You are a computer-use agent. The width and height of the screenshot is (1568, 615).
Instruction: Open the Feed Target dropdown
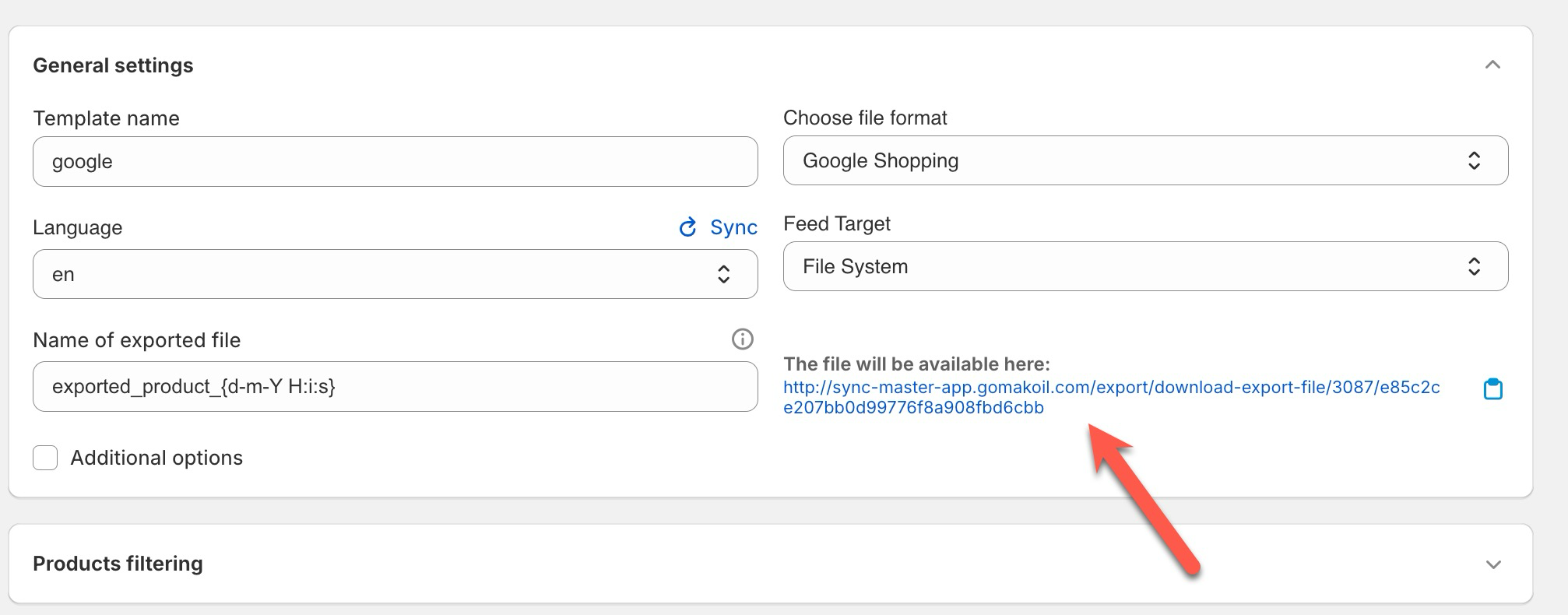tap(1145, 266)
